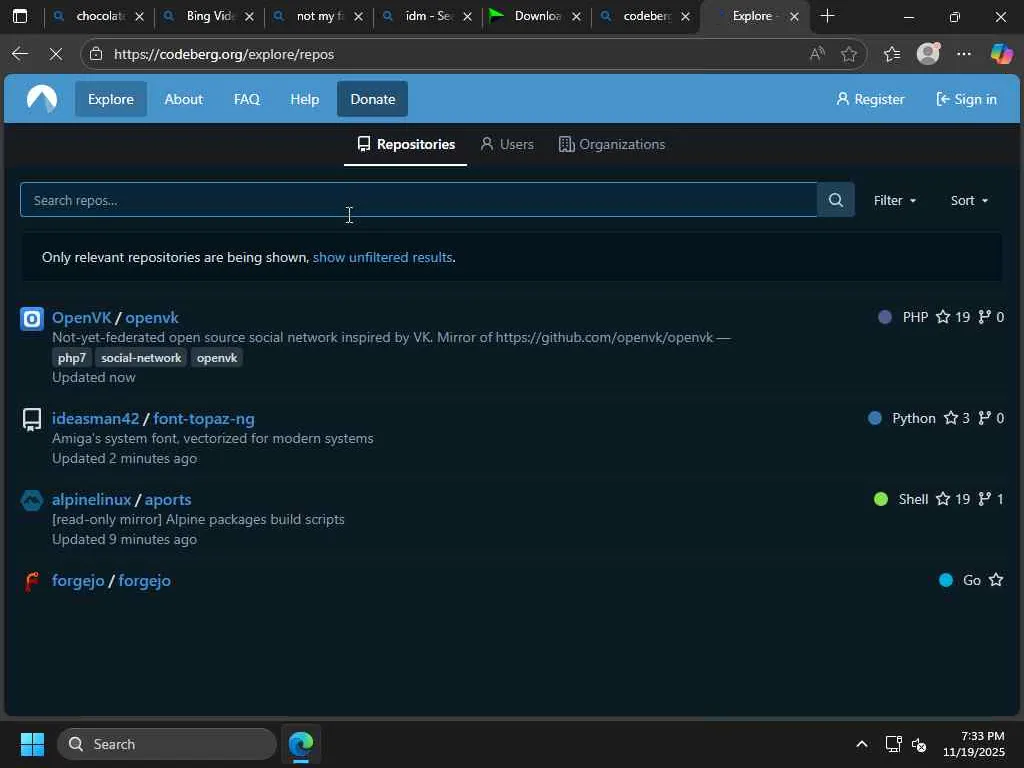Click the openvk topic tag
Screen dimensions: 1024x768
pyautogui.click(x=217, y=358)
